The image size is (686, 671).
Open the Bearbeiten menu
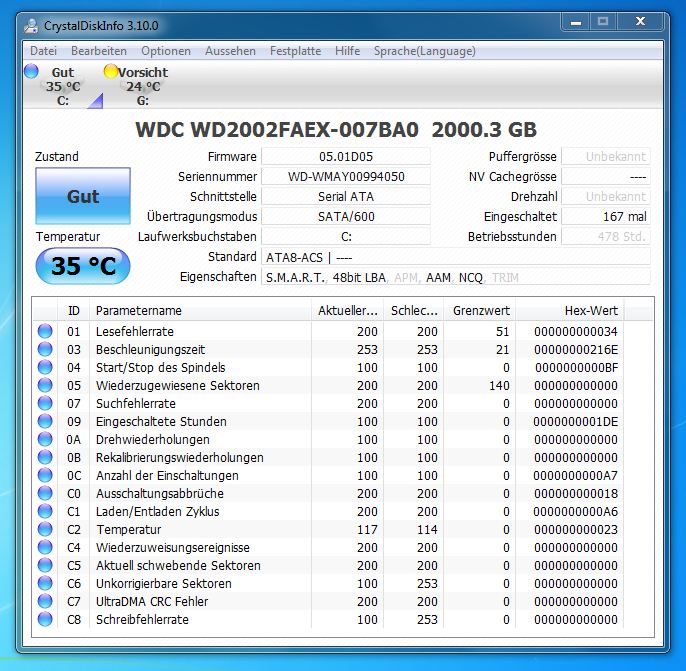point(99,51)
